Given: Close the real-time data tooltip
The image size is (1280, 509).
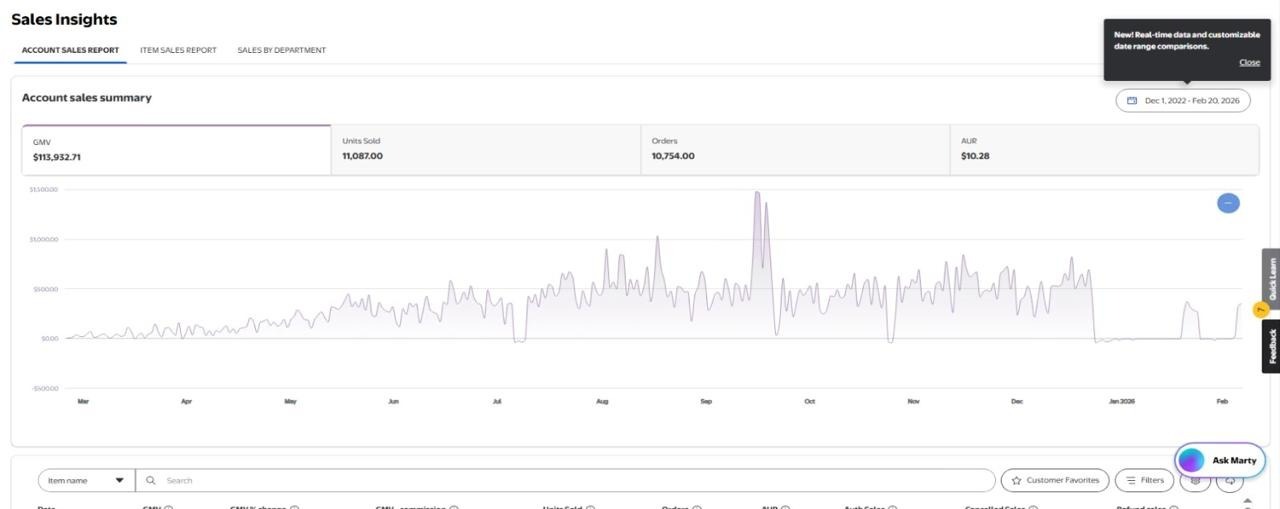Looking at the screenshot, I should click(1249, 62).
